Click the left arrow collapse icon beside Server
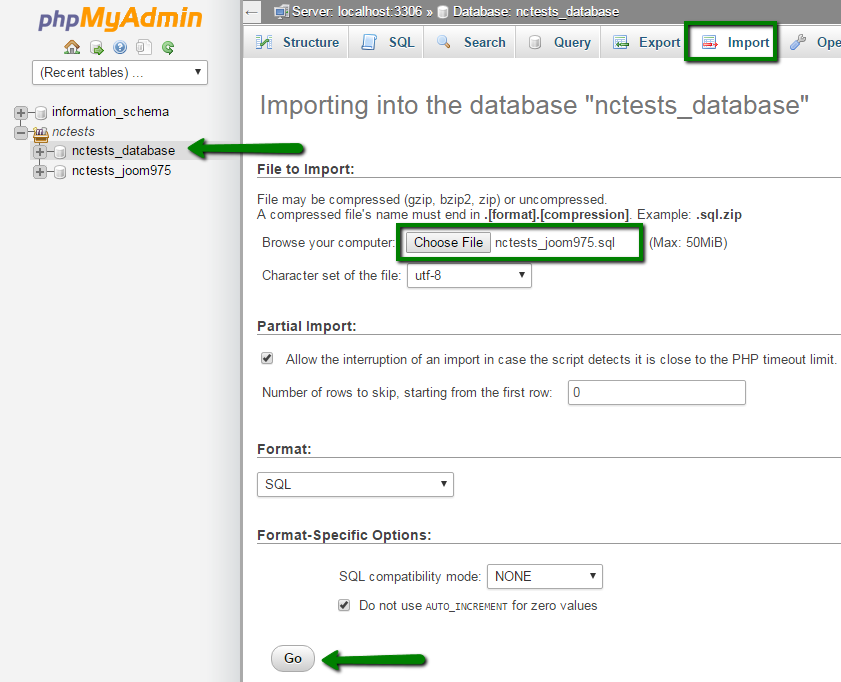This screenshot has width=841, height=682. pyautogui.click(x=252, y=12)
